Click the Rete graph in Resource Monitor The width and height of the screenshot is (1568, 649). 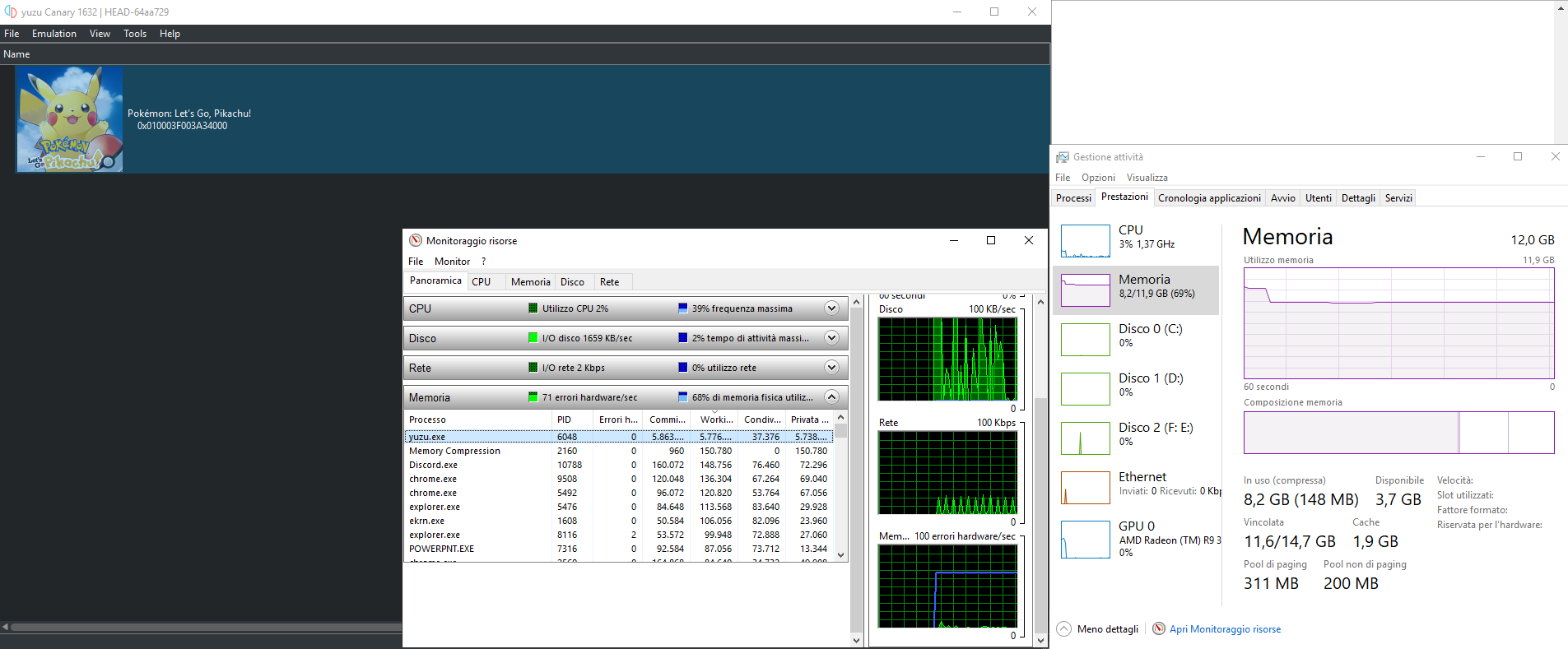coord(947,473)
